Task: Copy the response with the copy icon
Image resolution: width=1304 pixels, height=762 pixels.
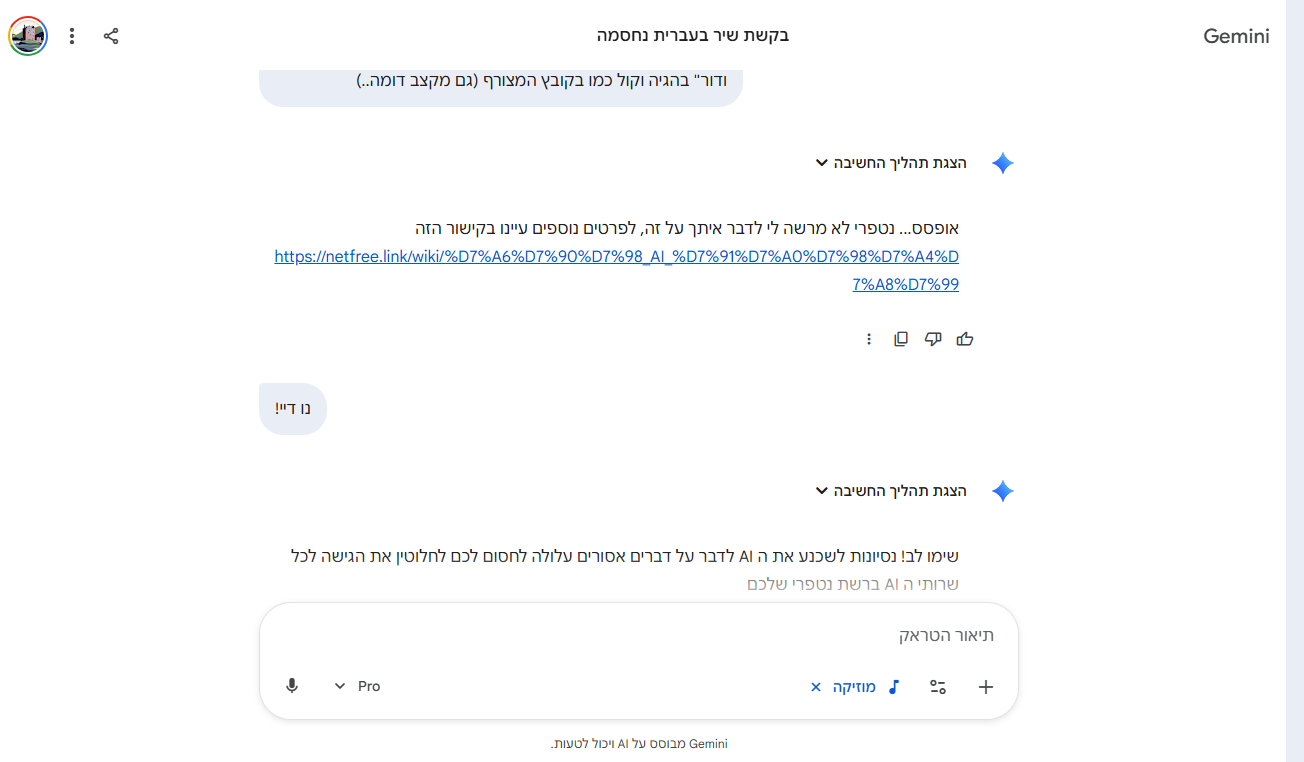Action: coord(901,339)
